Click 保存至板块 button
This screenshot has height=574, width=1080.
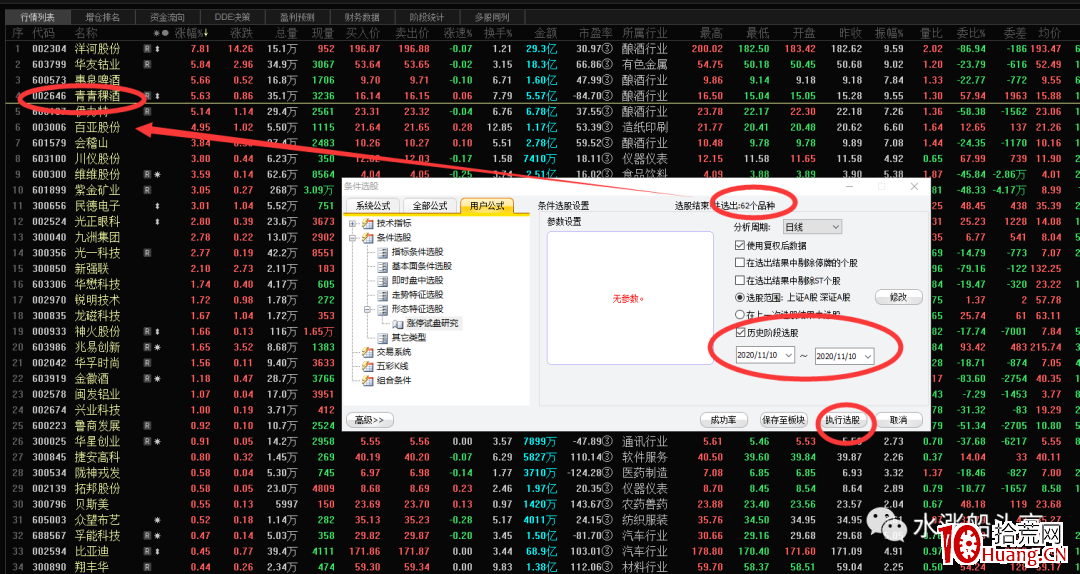784,420
